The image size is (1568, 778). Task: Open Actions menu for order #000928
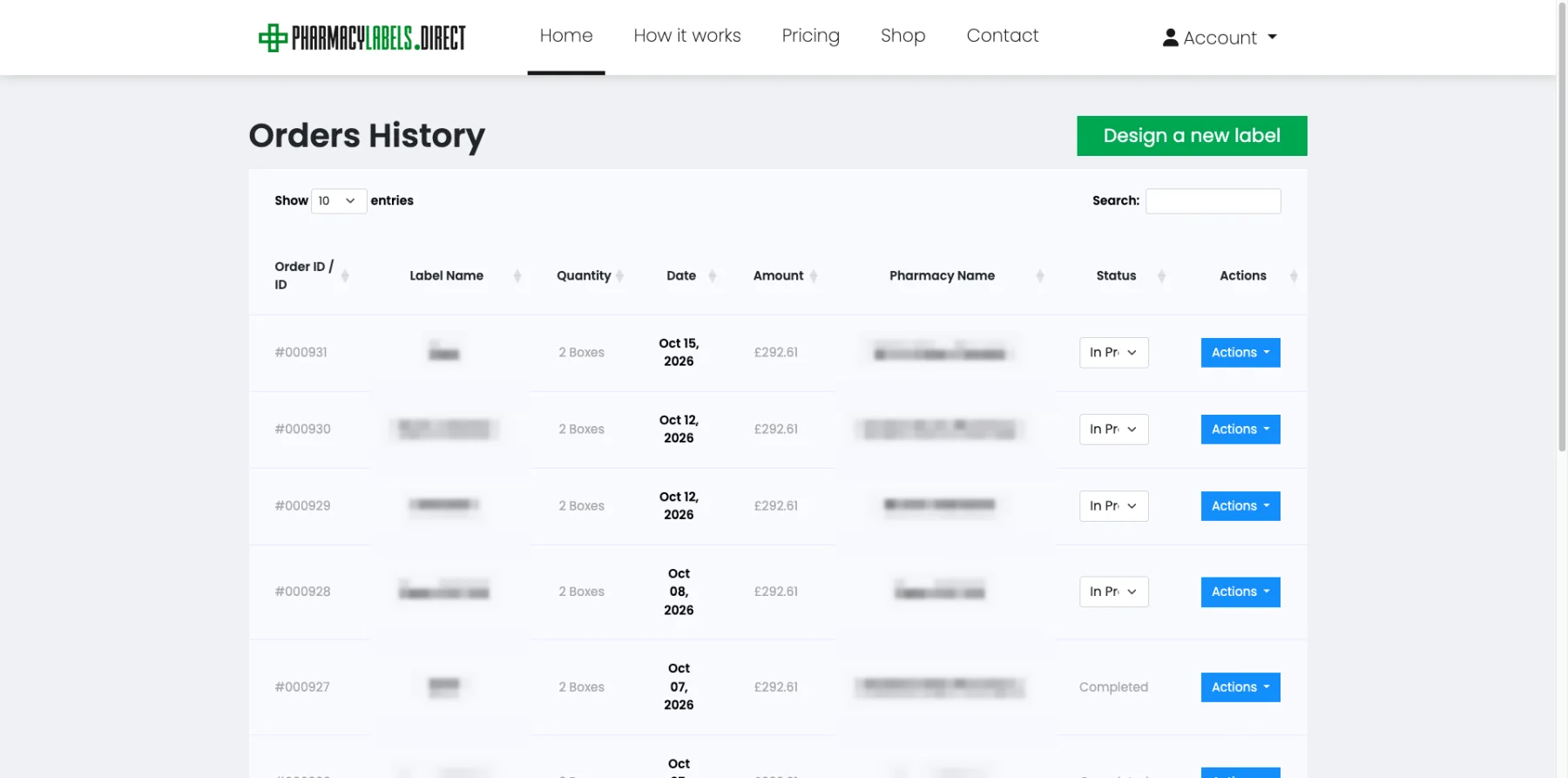tap(1240, 592)
